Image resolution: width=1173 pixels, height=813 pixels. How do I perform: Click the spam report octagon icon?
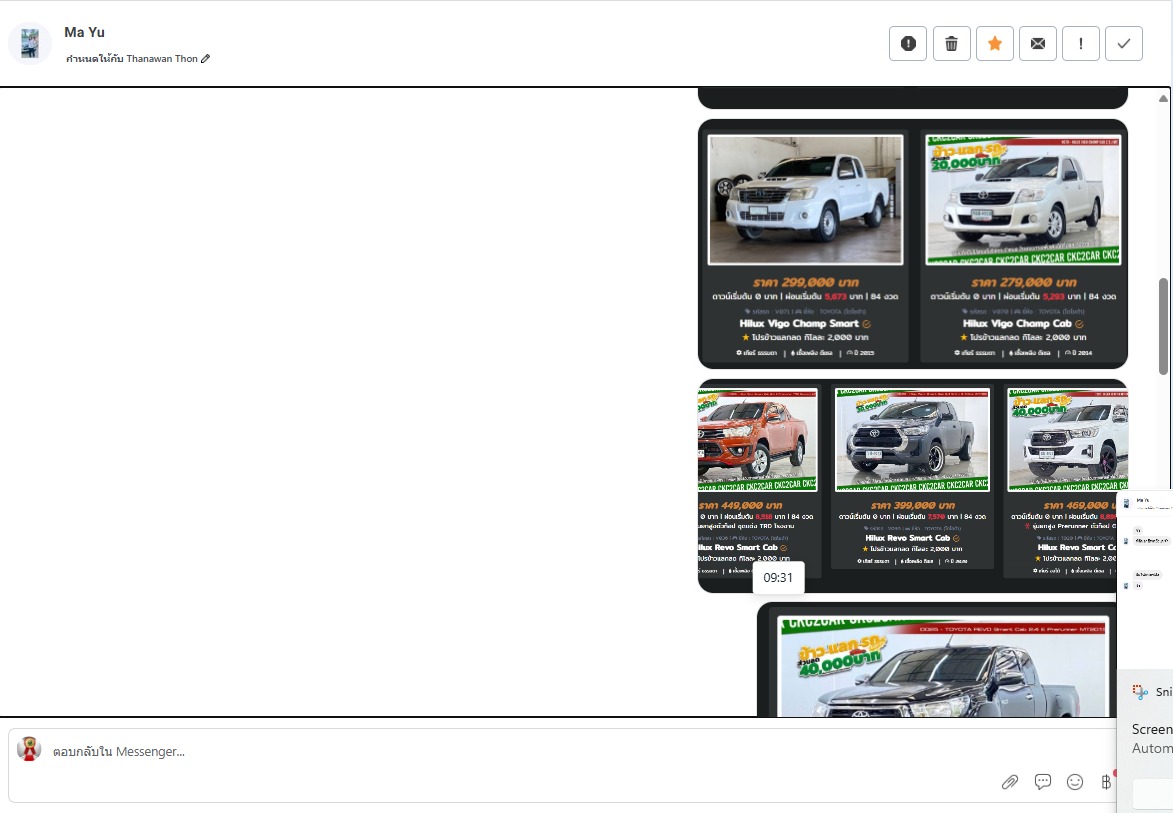[x=908, y=43]
